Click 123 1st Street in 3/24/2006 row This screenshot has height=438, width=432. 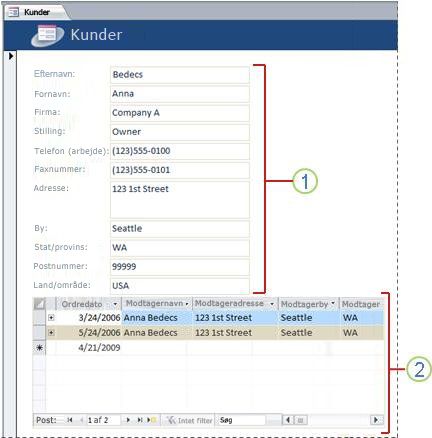click(x=235, y=318)
